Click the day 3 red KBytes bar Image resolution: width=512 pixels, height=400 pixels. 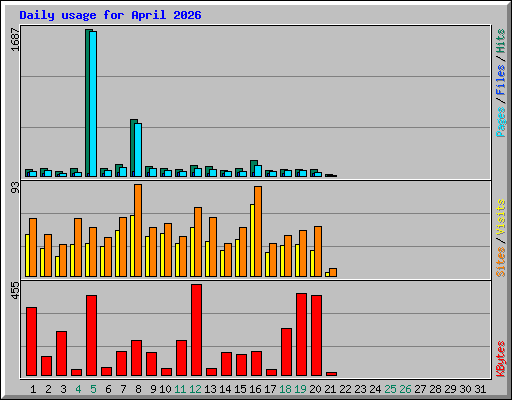pos(61,353)
